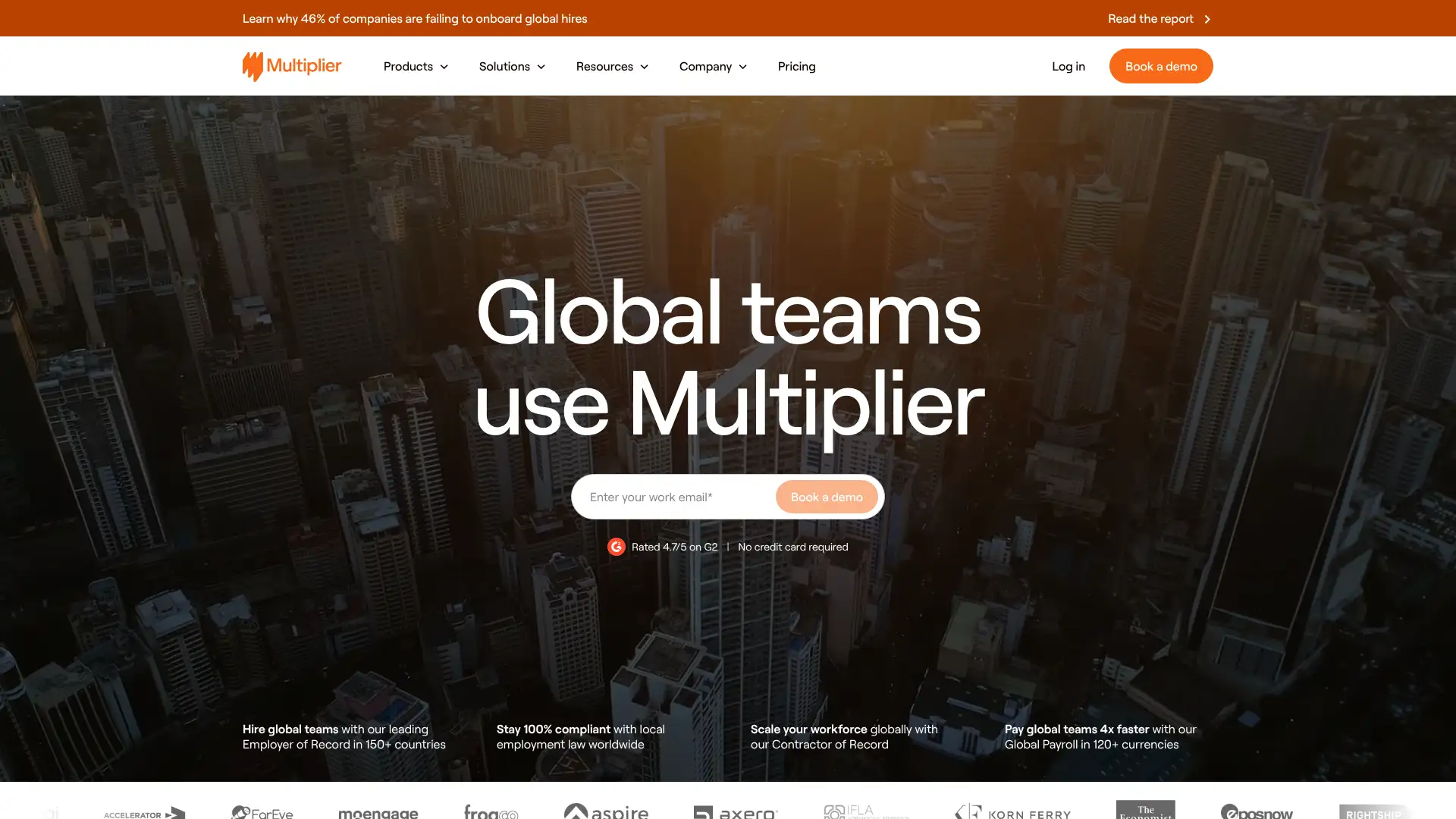Viewport: 1456px width, 819px height.
Task: Click the axero logo
Action: click(x=736, y=812)
